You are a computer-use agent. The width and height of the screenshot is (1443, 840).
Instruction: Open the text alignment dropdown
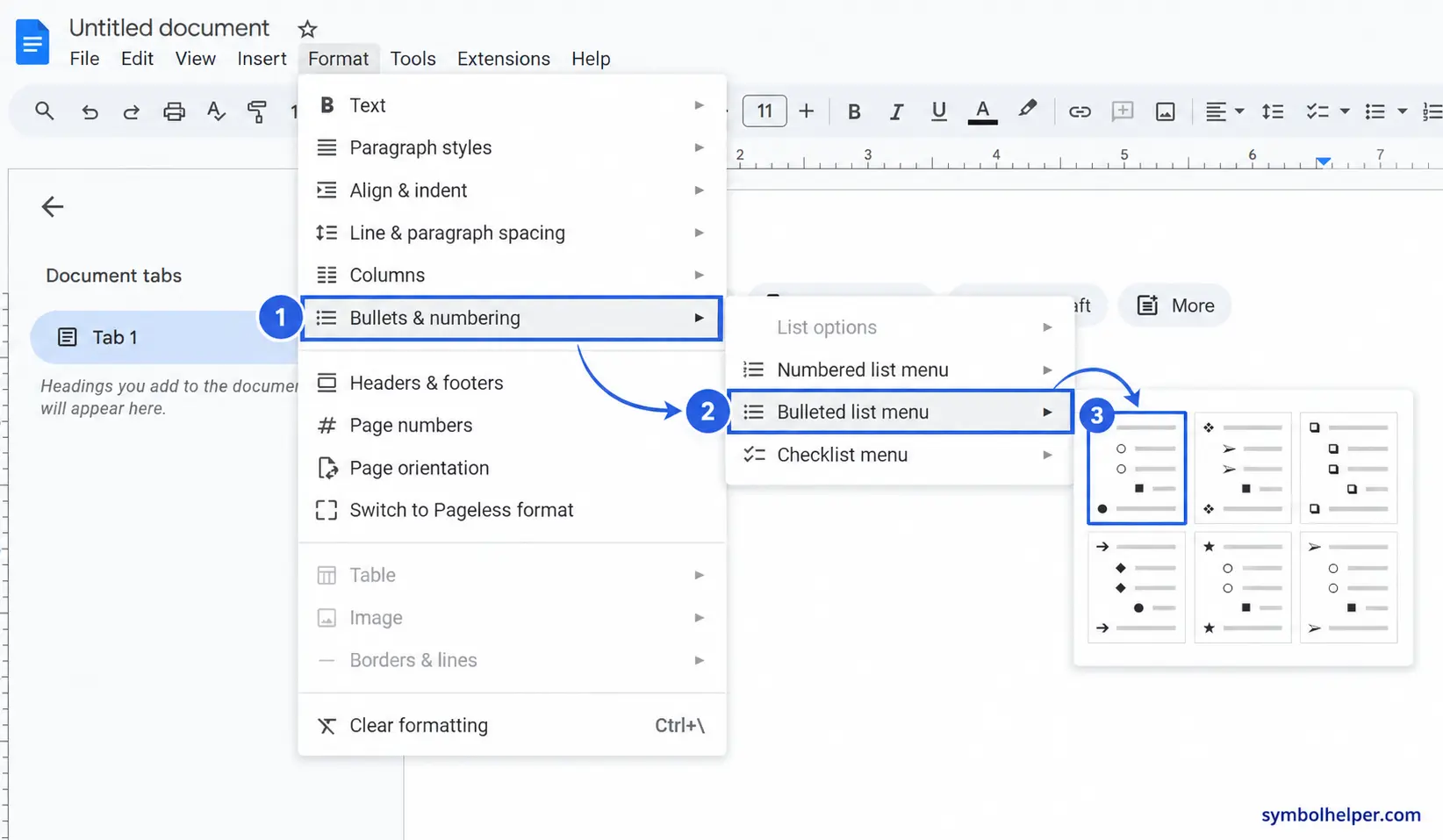1224,111
